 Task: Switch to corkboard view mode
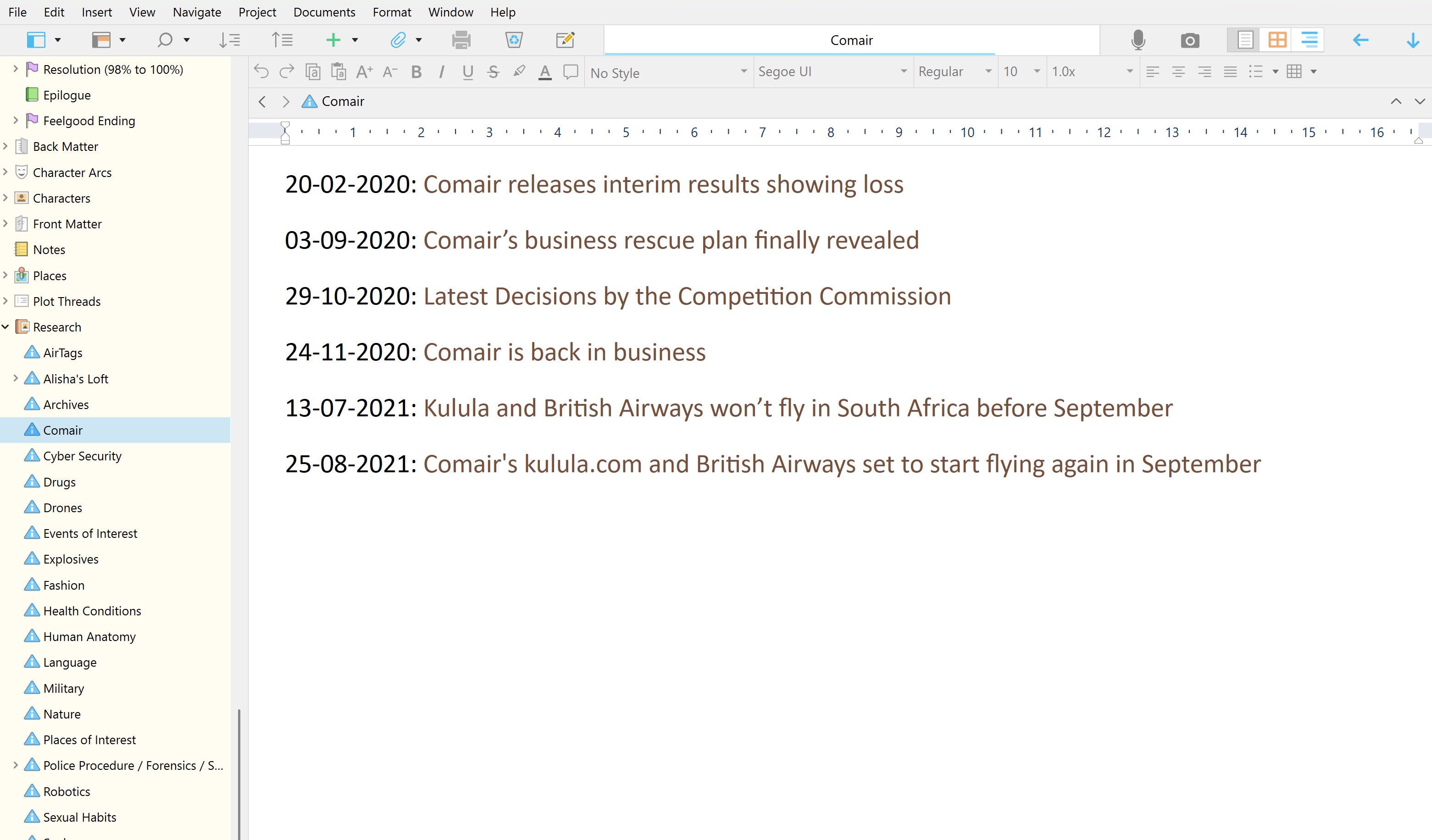[1277, 40]
